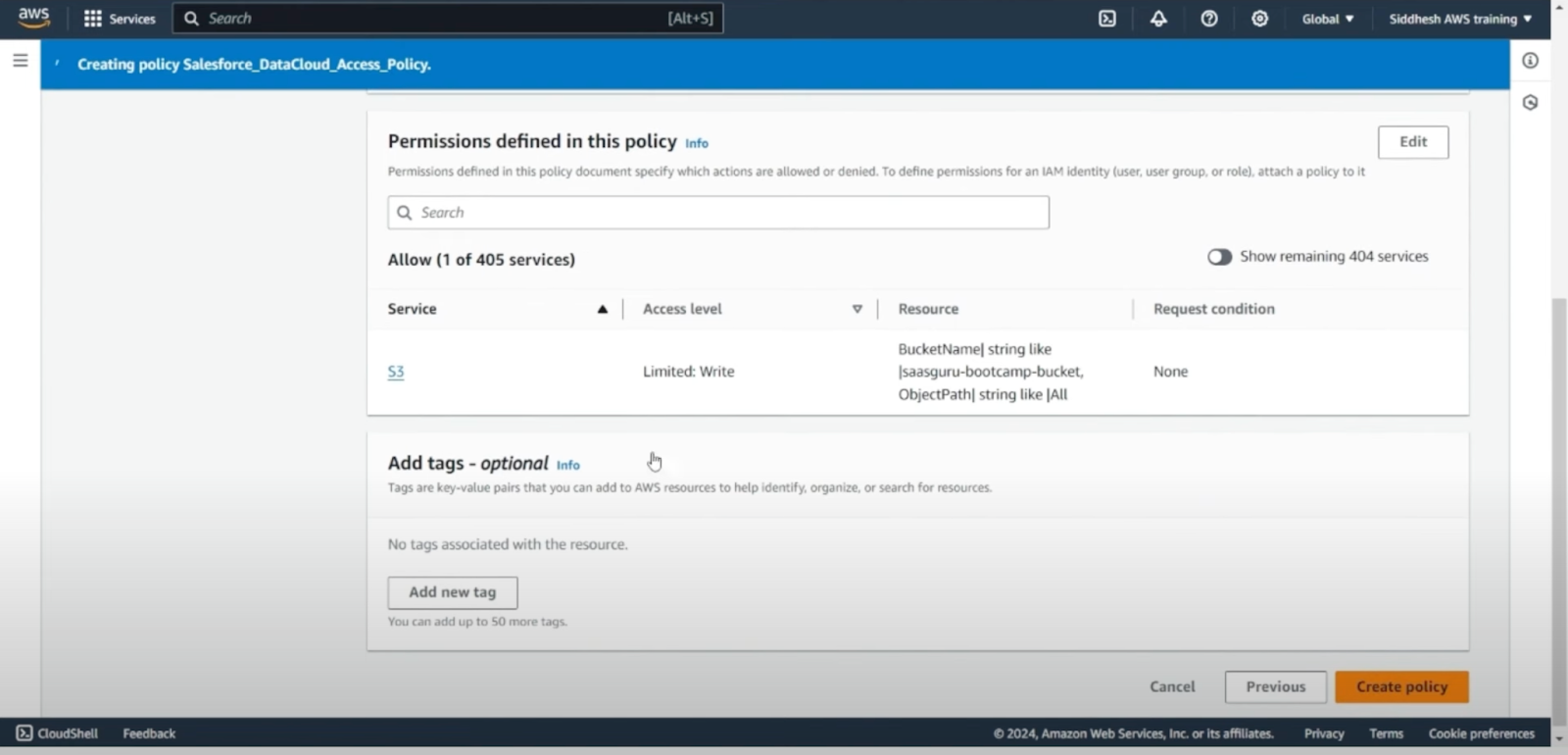The width and height of the screenshot is (1568, 755).
Task: Click the Cancel button
Action: tap(1172, 687)
